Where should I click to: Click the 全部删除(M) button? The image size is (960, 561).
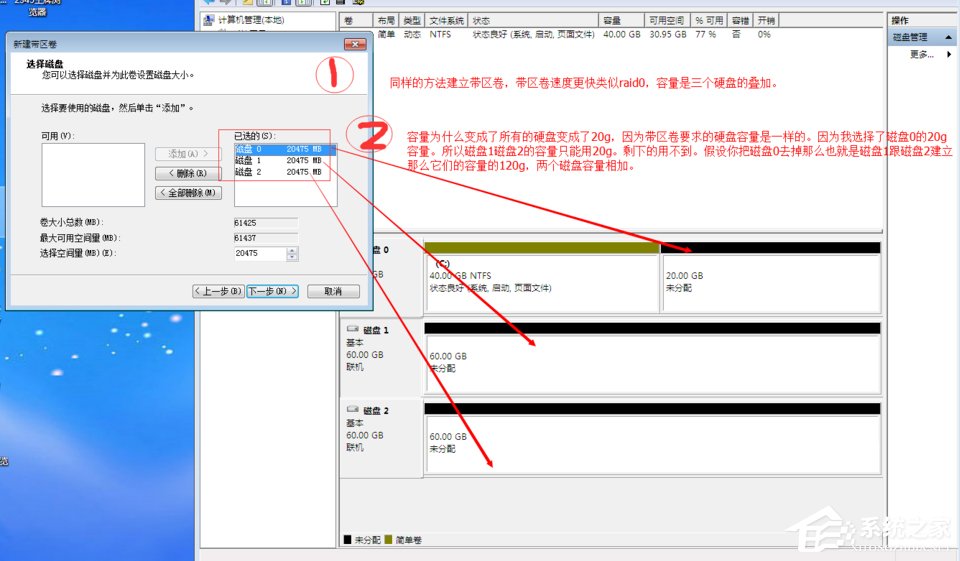point(188,192)
